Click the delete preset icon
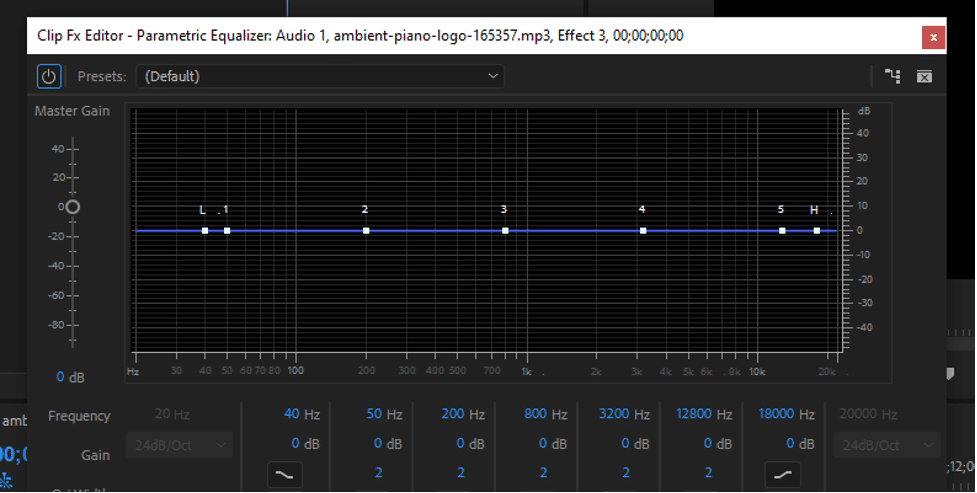Screen dimensions: 977x493 click(x=924, y=76)
